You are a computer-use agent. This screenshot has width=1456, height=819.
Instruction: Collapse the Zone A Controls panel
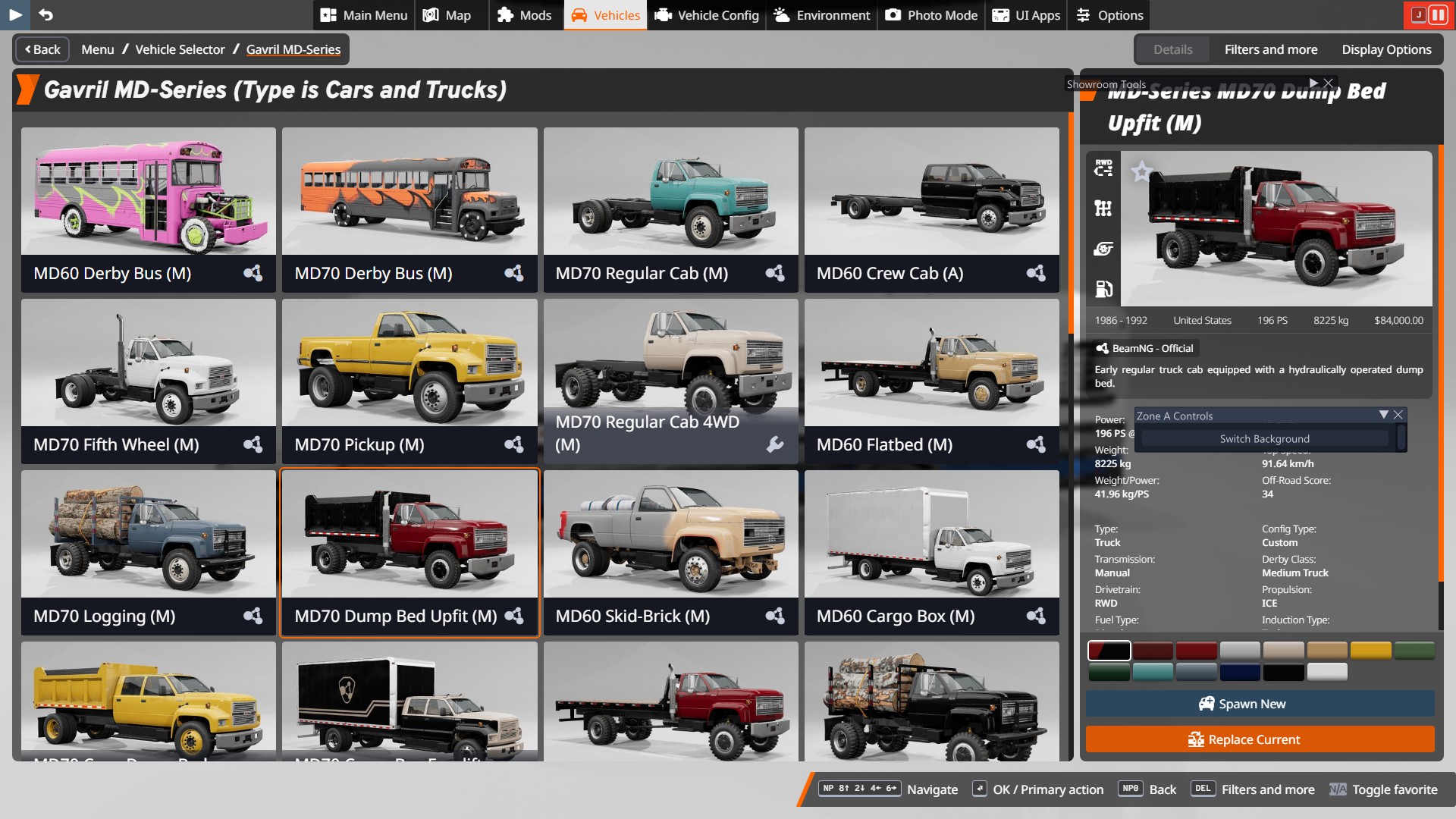tap(1383, 415)
